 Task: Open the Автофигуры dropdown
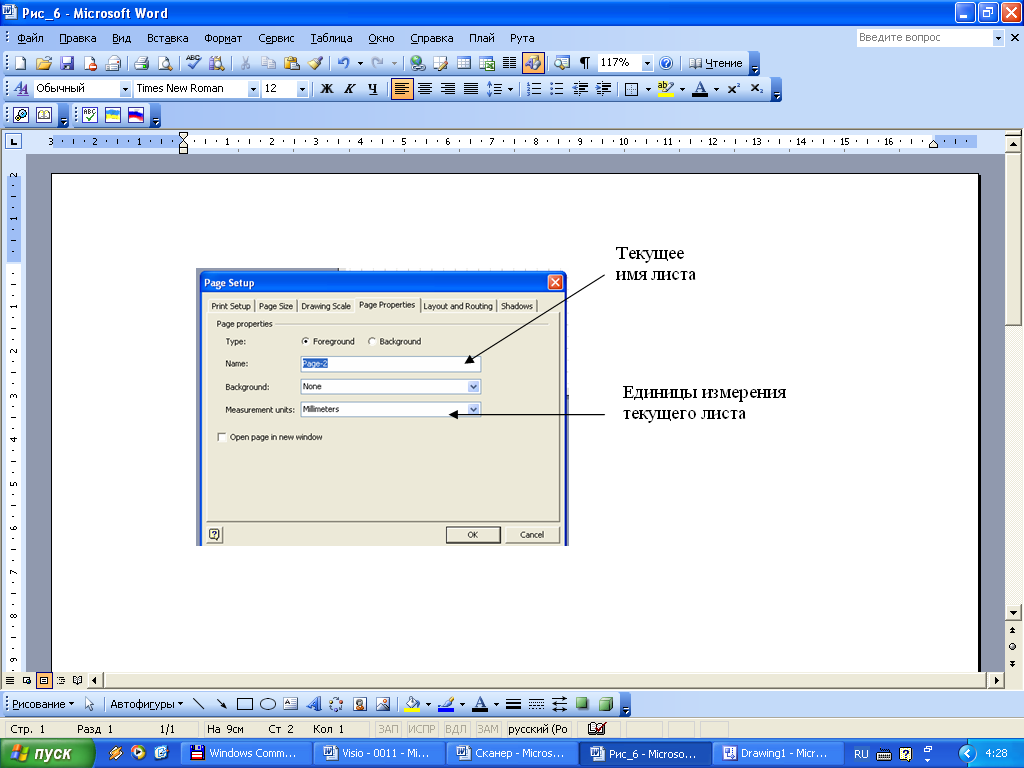coord(147,704)
